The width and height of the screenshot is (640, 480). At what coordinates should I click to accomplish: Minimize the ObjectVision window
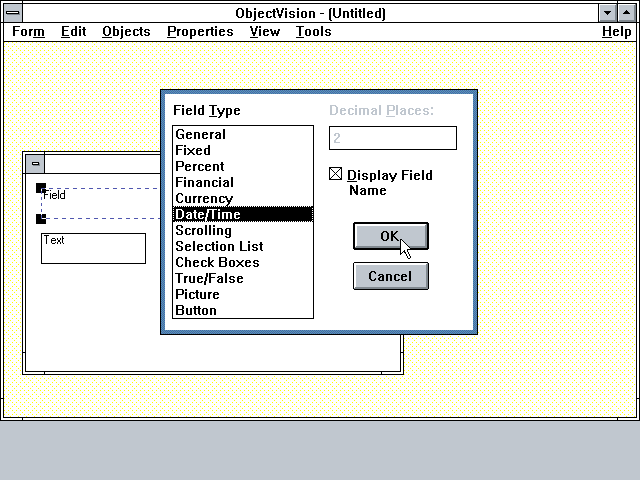tap(607, 13)
